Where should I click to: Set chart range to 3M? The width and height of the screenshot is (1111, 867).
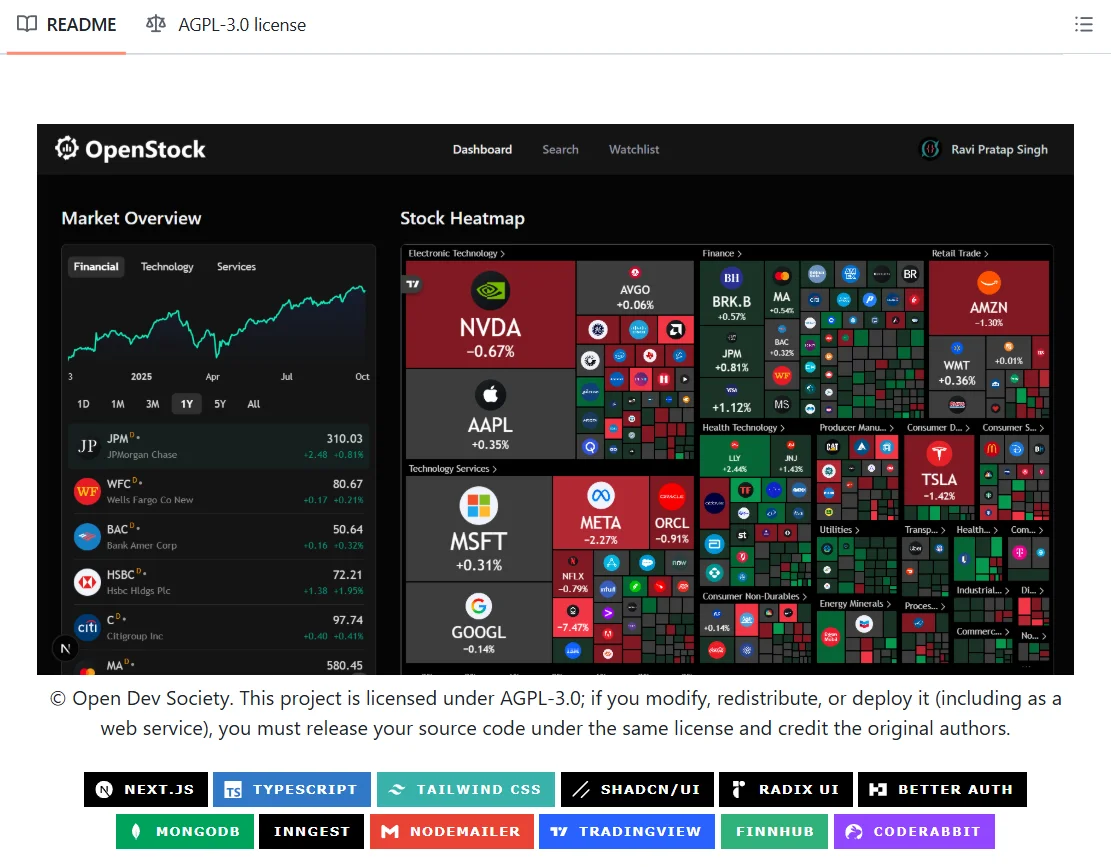point(152,404)
